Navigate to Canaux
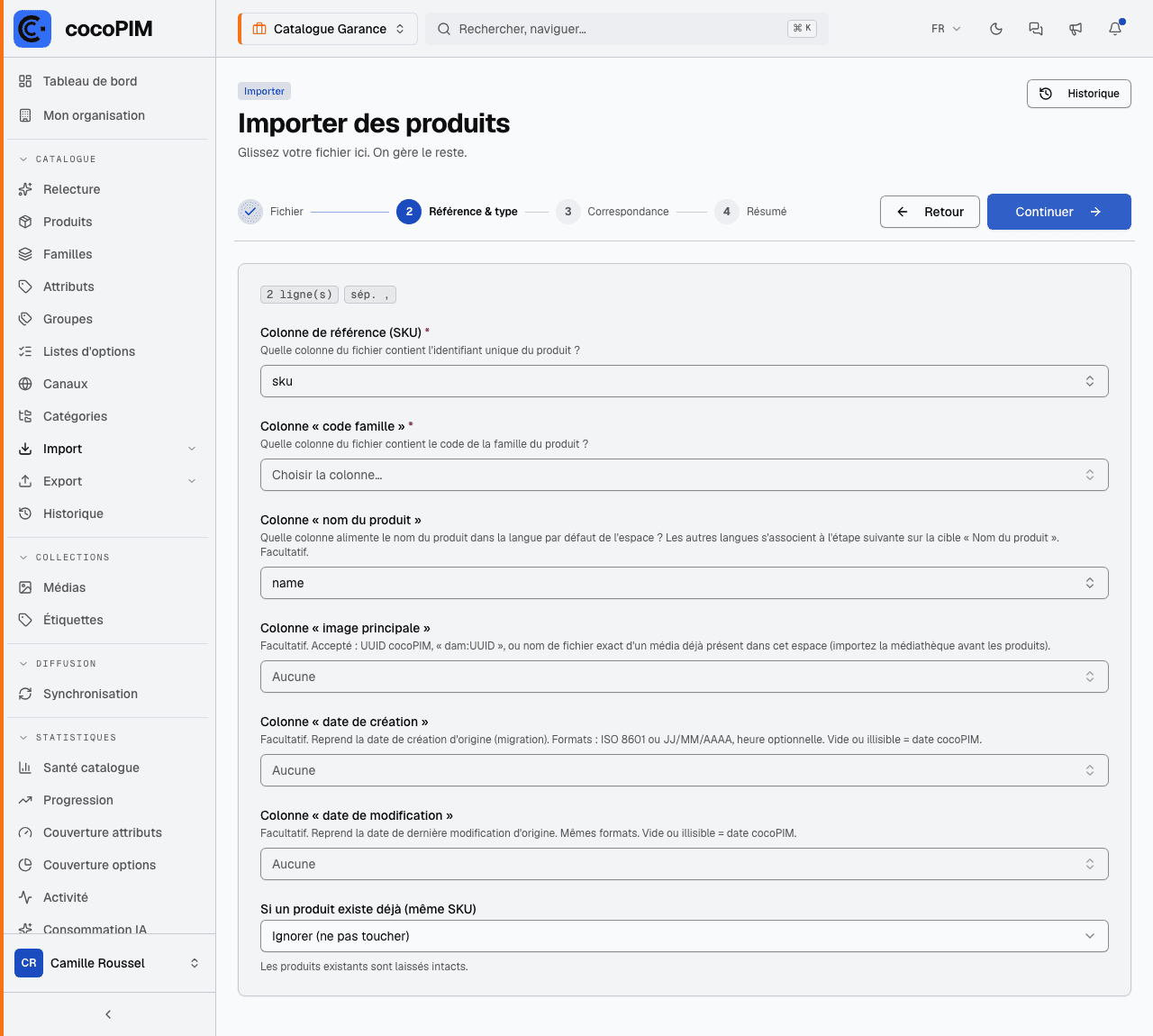Image resolution: width=1153 pixels, height=1036 pixels. pos(108,384)
